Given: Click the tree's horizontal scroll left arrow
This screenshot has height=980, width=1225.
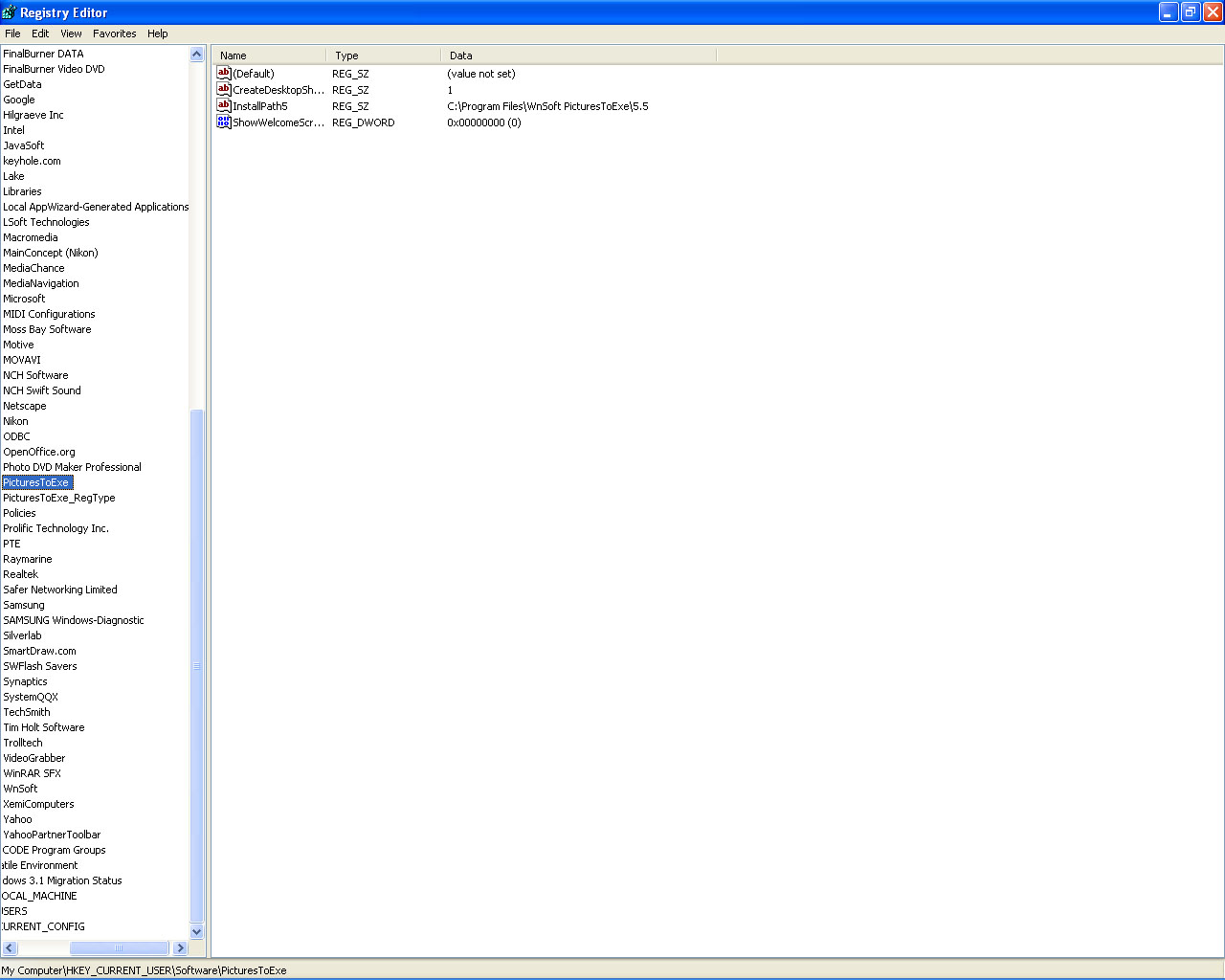Looking at the screenshot, I should point(10,947).
